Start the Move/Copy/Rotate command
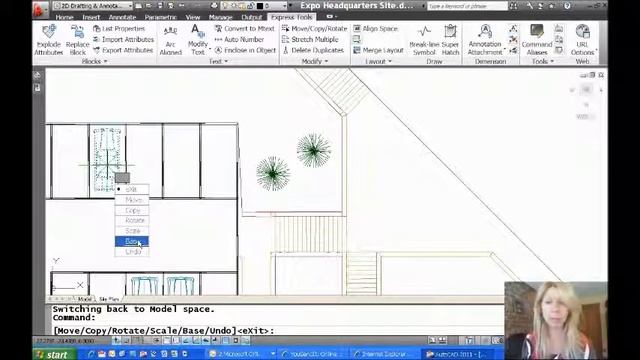This screenshot has height=360, width=640. tap(314, 29)
